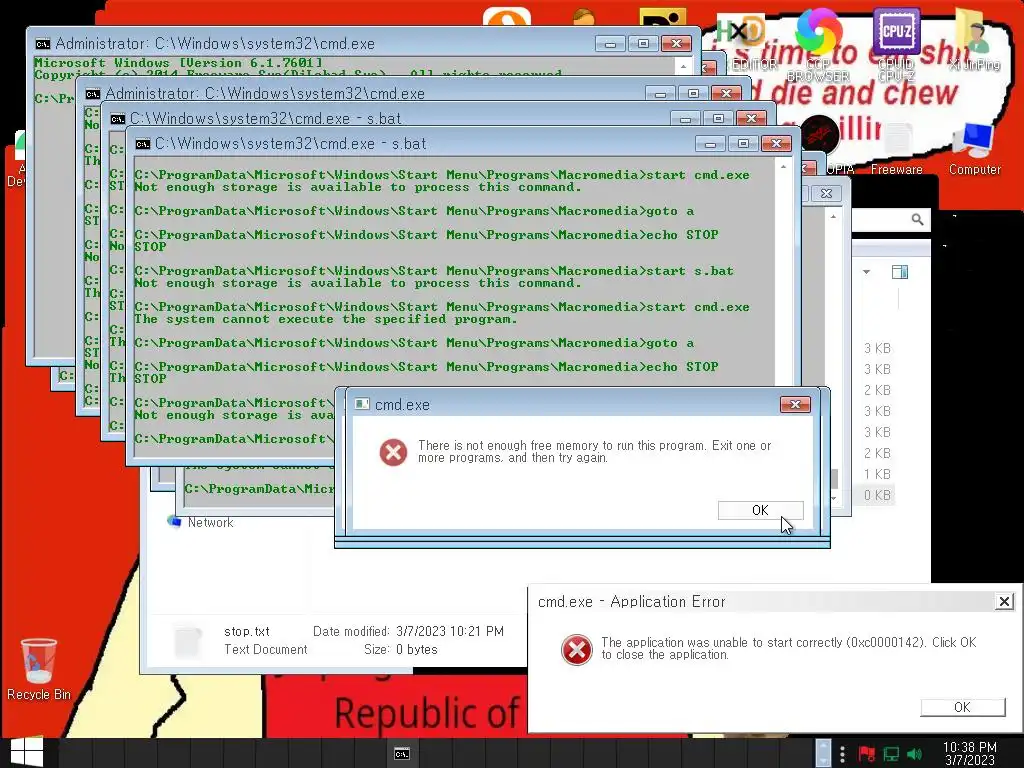This screenshot has width=1024, height=768.
Task: Click the Text Document type label
Action: click(265, 650)
